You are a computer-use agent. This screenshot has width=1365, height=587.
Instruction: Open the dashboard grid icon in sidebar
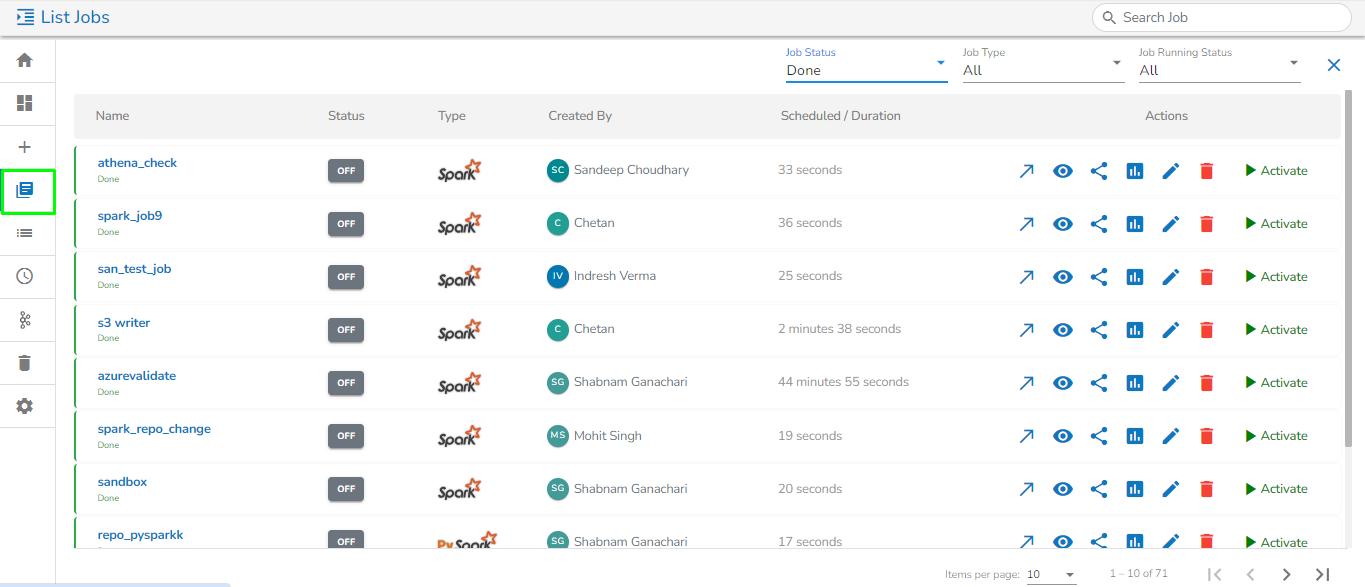pos(25,103)
